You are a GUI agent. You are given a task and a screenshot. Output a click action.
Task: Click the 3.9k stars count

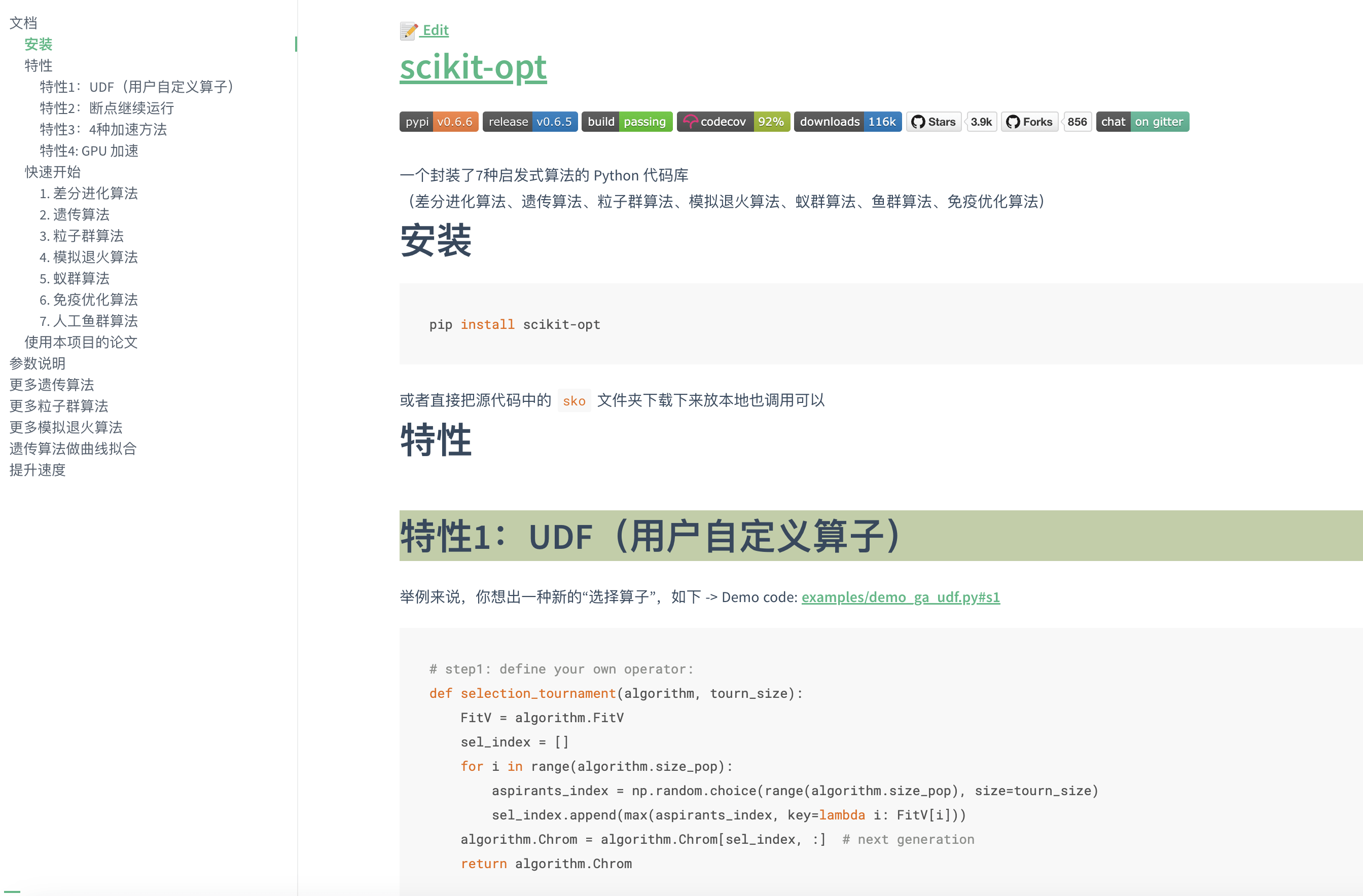coord(982,121)
